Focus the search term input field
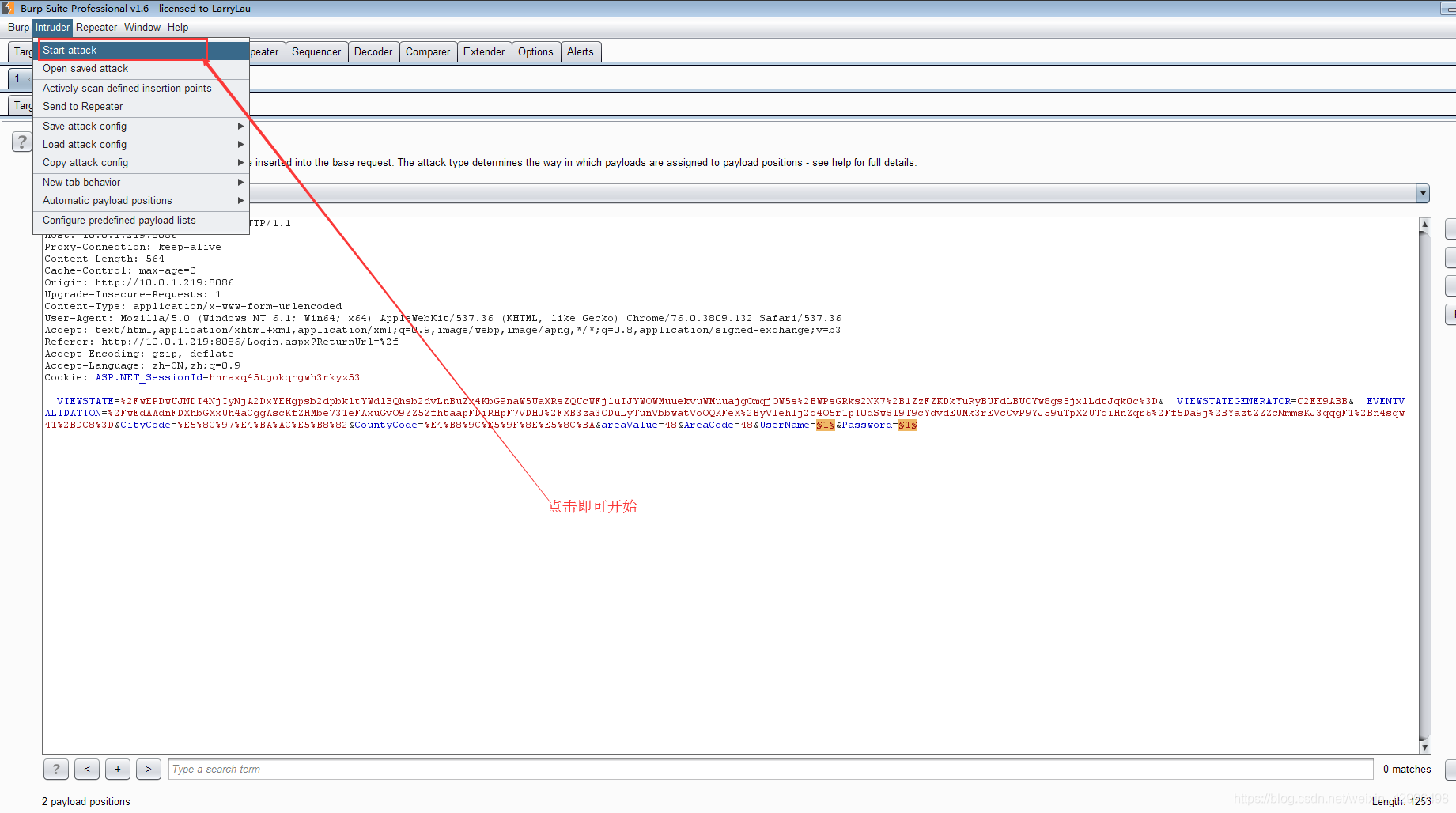The image size is (1456, 813). 770,769
